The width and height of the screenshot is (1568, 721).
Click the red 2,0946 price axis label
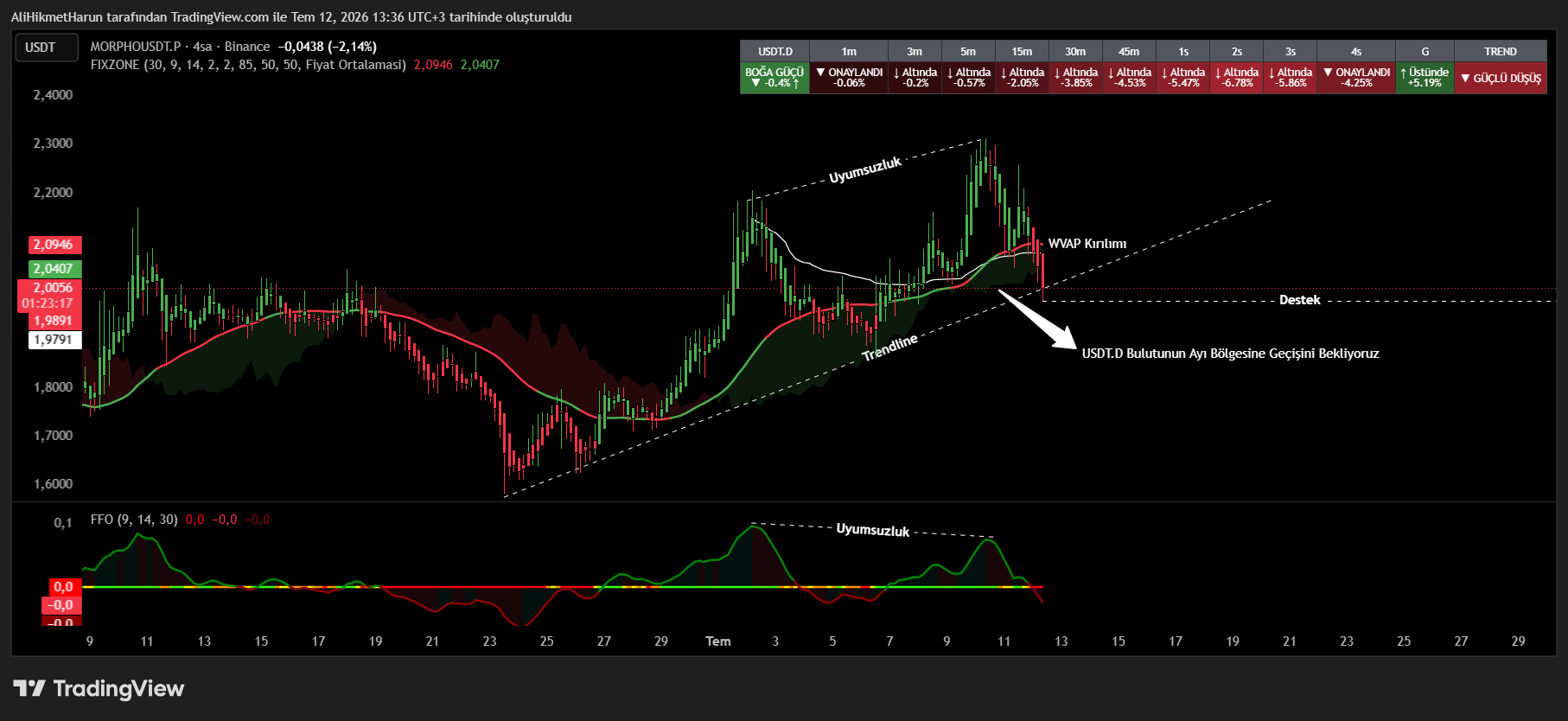pos(54,245)
